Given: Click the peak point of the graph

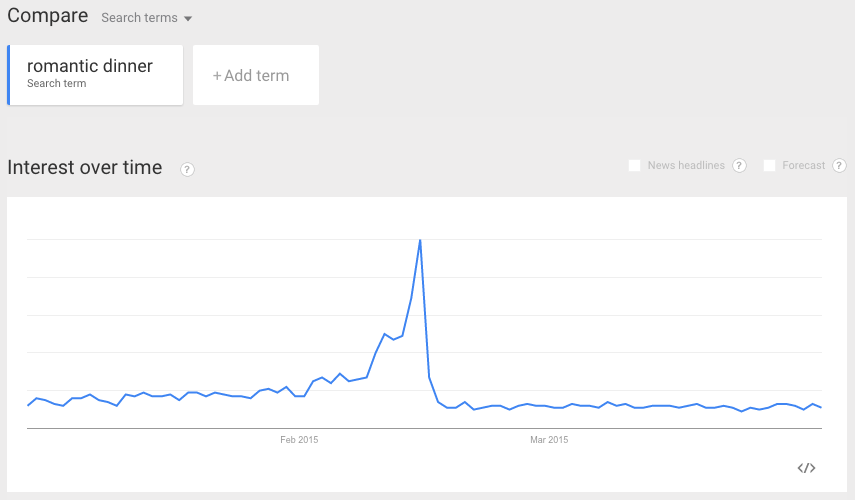Looking at the screenshot, I should pyautogui.click(x=420, y=240).
